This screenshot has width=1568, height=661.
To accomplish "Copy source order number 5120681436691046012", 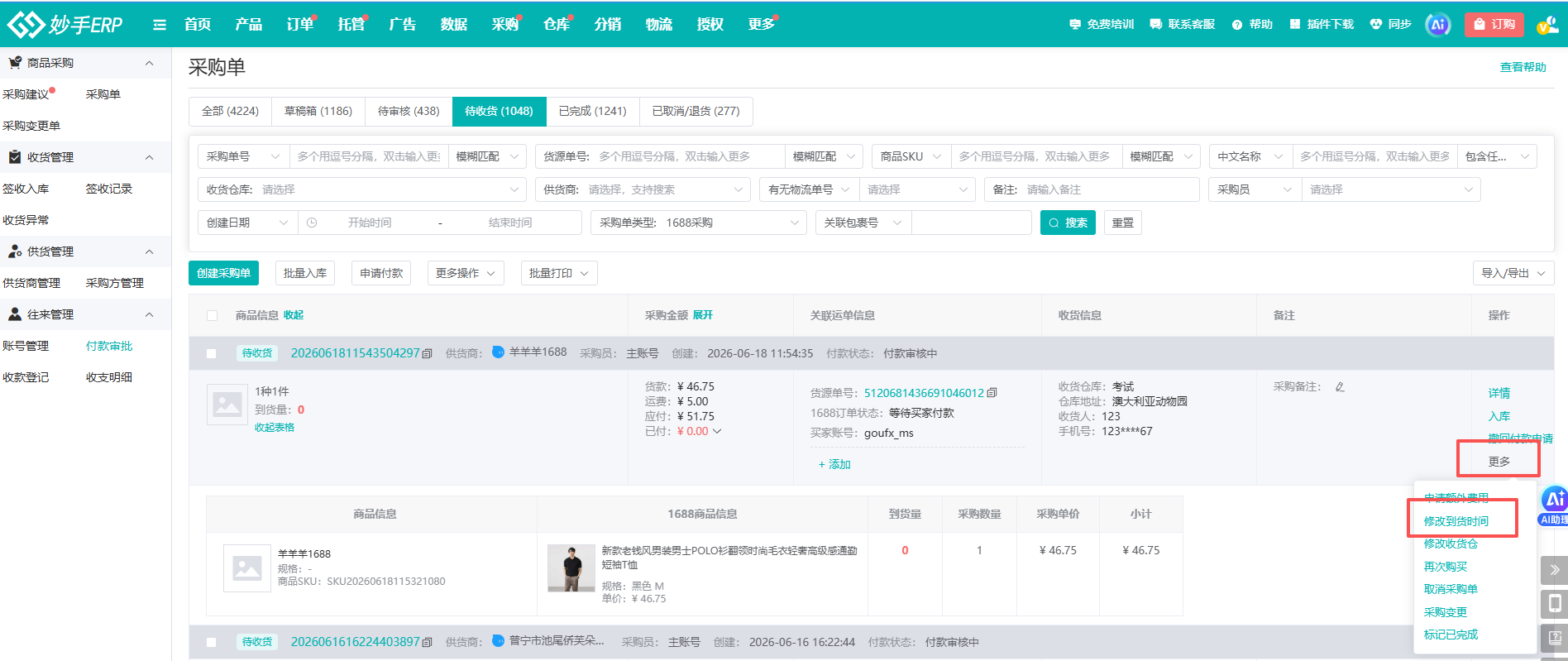I will (992, 393).
